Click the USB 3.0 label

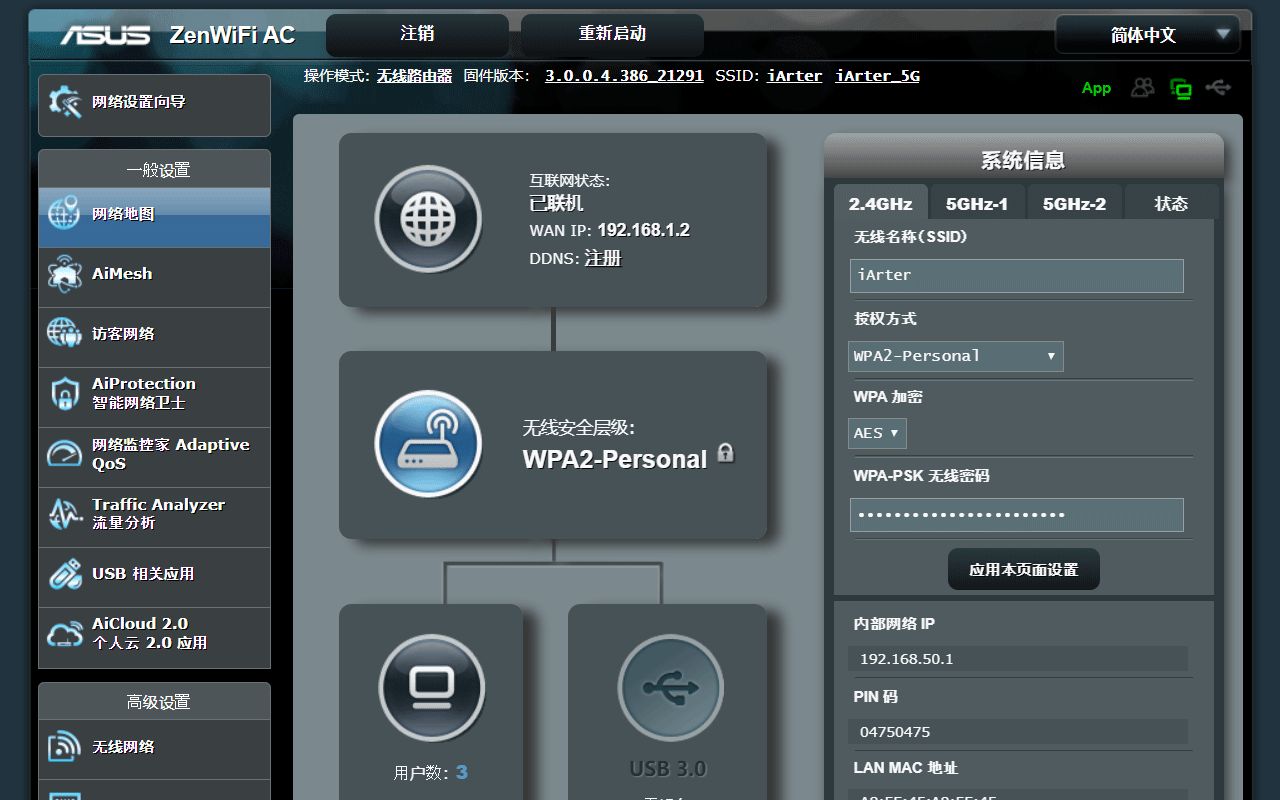pos(668,769)
